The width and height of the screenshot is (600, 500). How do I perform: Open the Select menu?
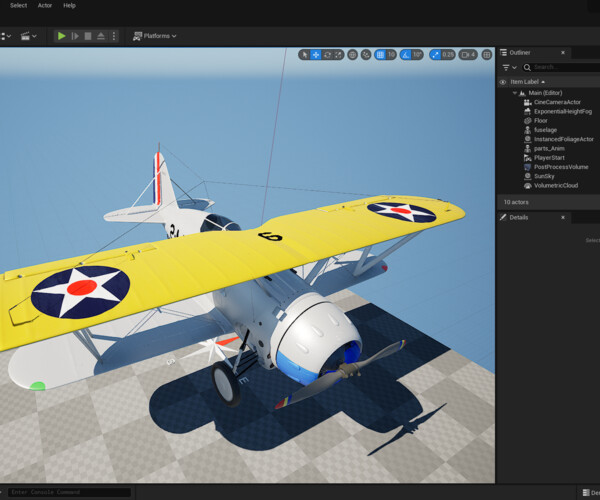click(18, 5)
